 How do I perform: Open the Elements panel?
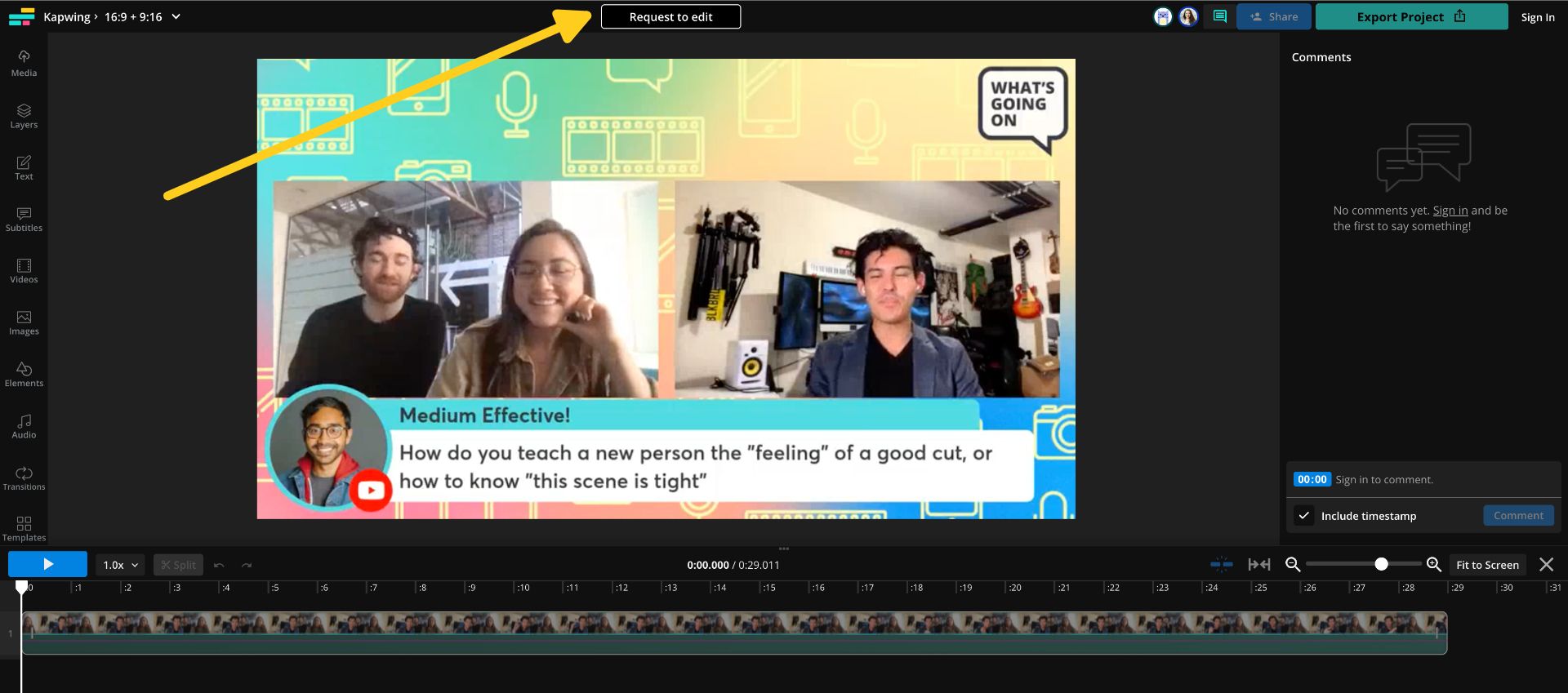(24, 374)
